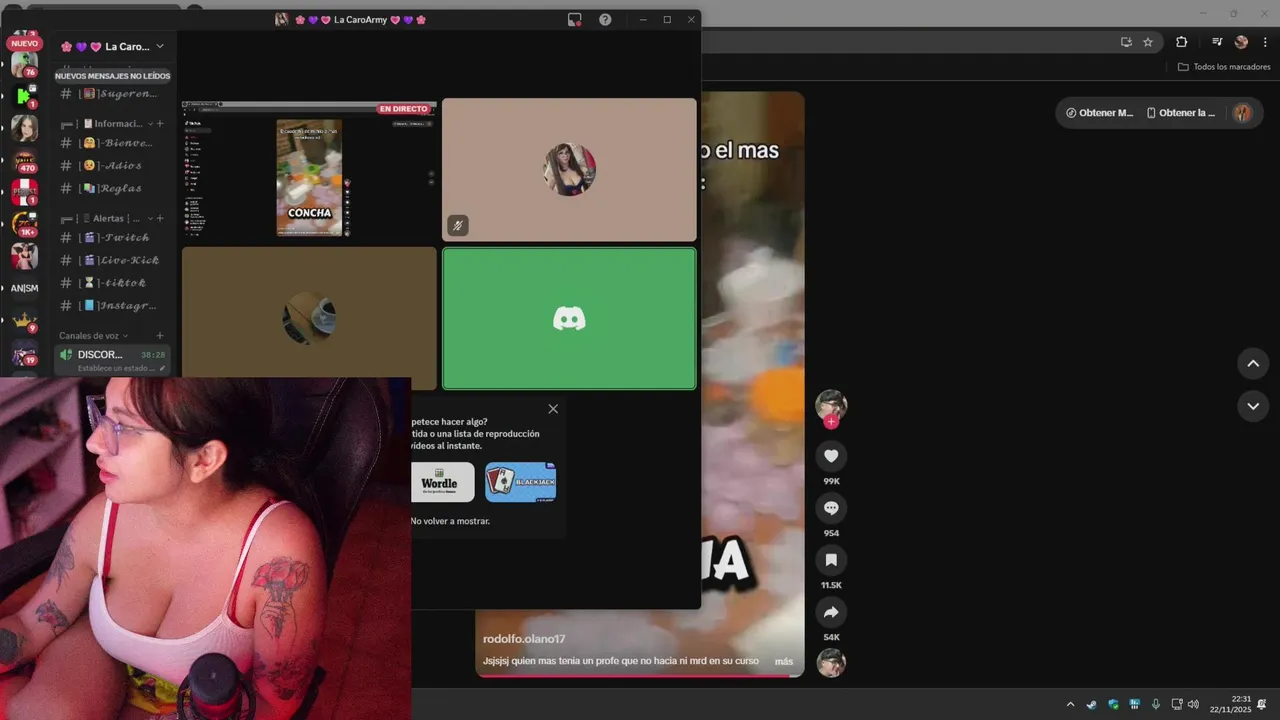Open Chrome extensions puzzle icon
1280x720 pixels.
pos(1181,42)
